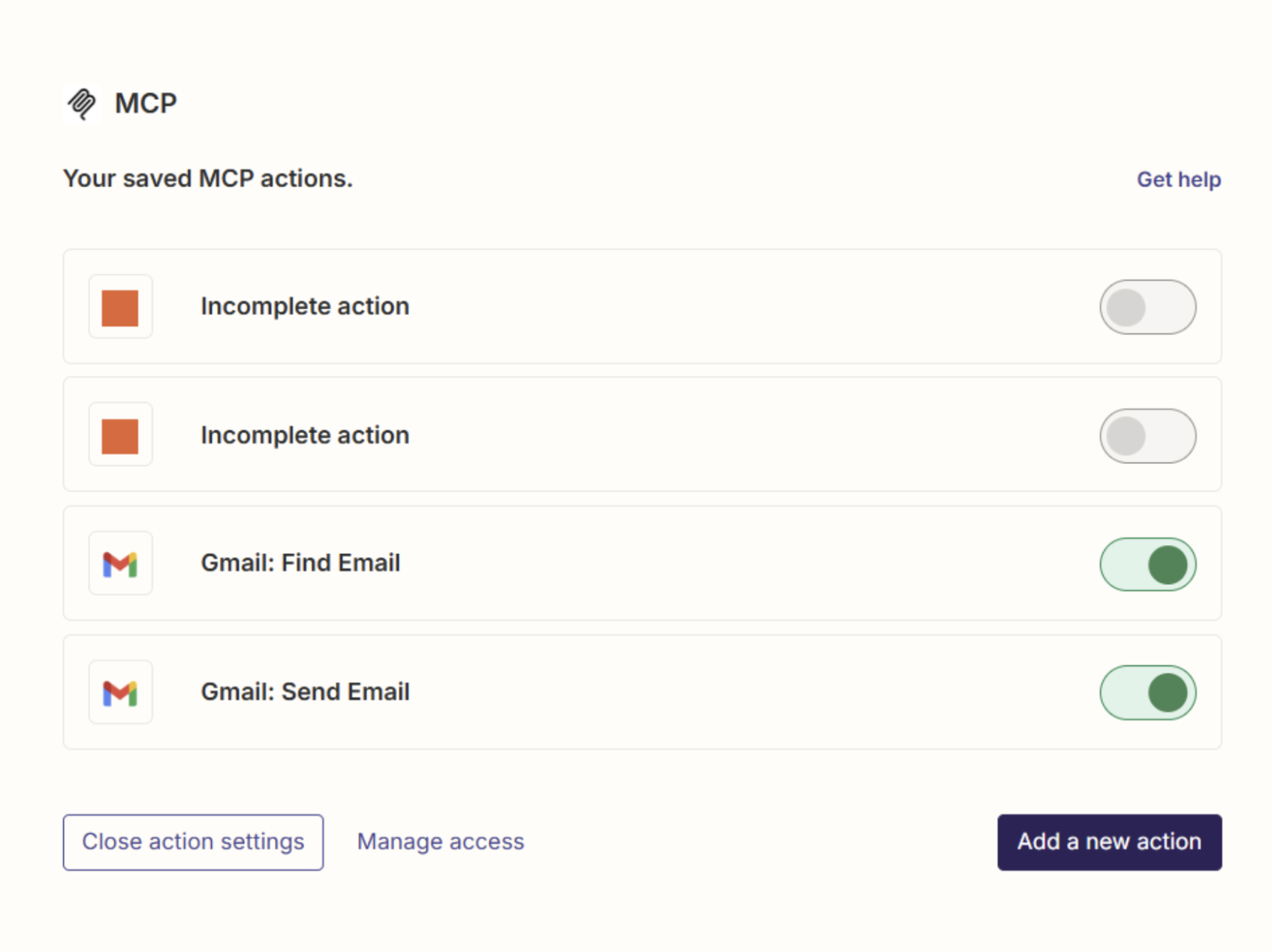Screen dimensions: 1272x952
Task: Click Close action settings
Action: (193, 842)
